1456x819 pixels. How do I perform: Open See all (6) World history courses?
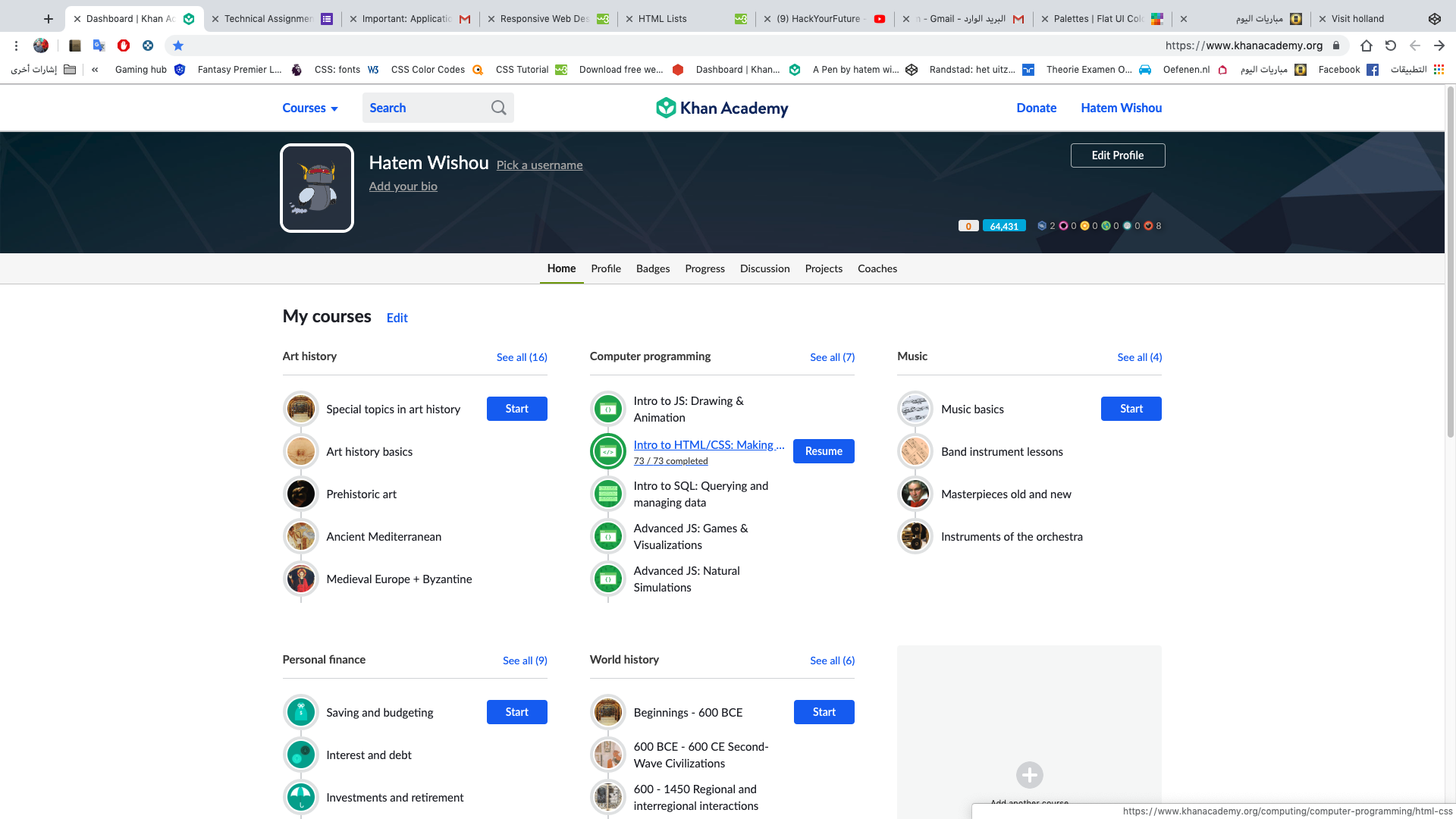tap(832, 661)
